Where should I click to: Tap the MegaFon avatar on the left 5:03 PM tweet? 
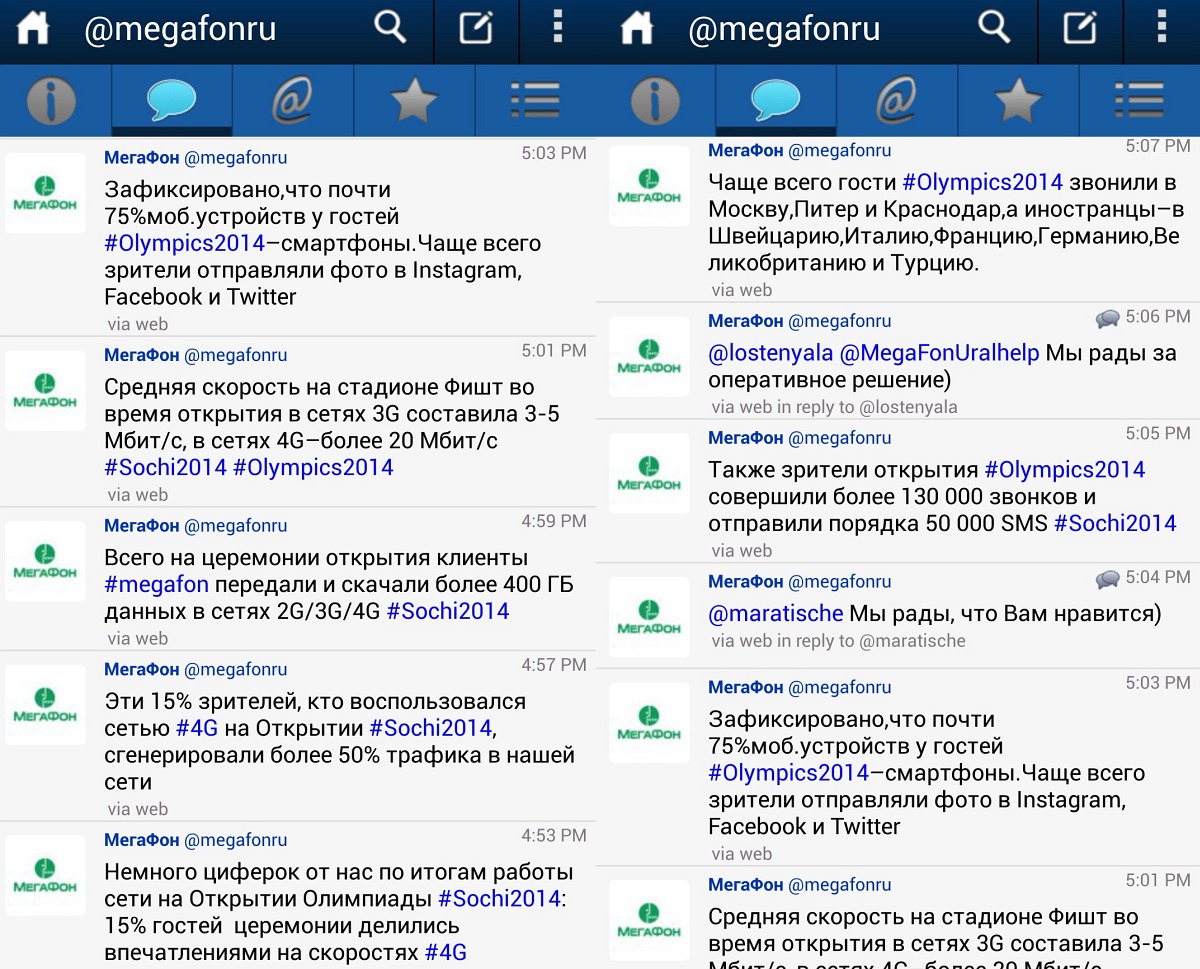45,193
